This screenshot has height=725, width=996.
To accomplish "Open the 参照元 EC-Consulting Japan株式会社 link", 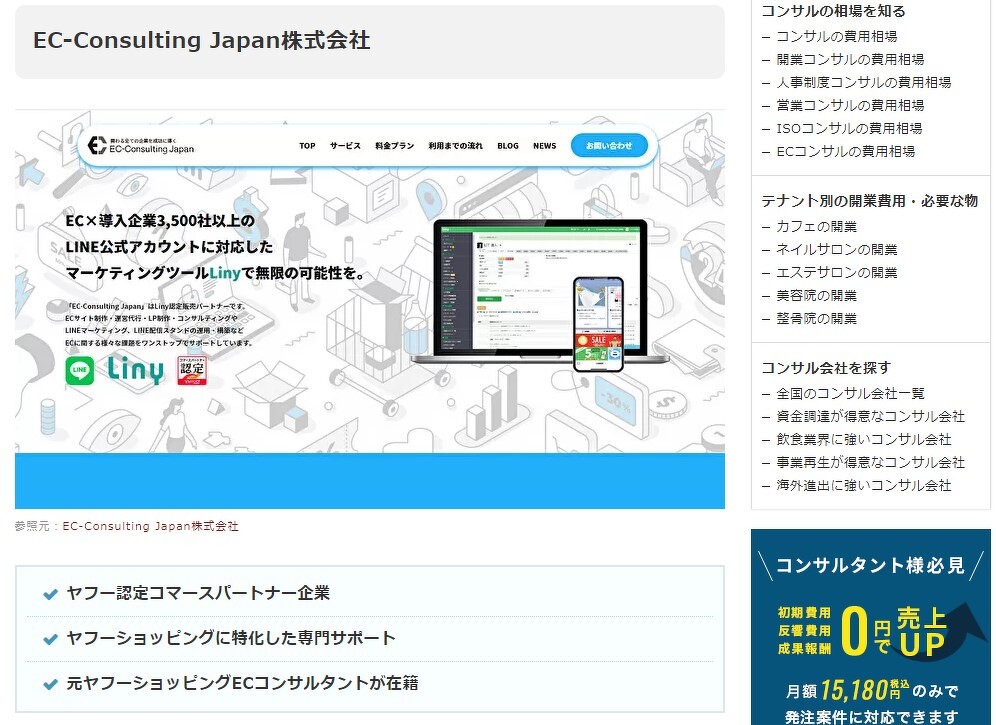I will click(150, 526).
